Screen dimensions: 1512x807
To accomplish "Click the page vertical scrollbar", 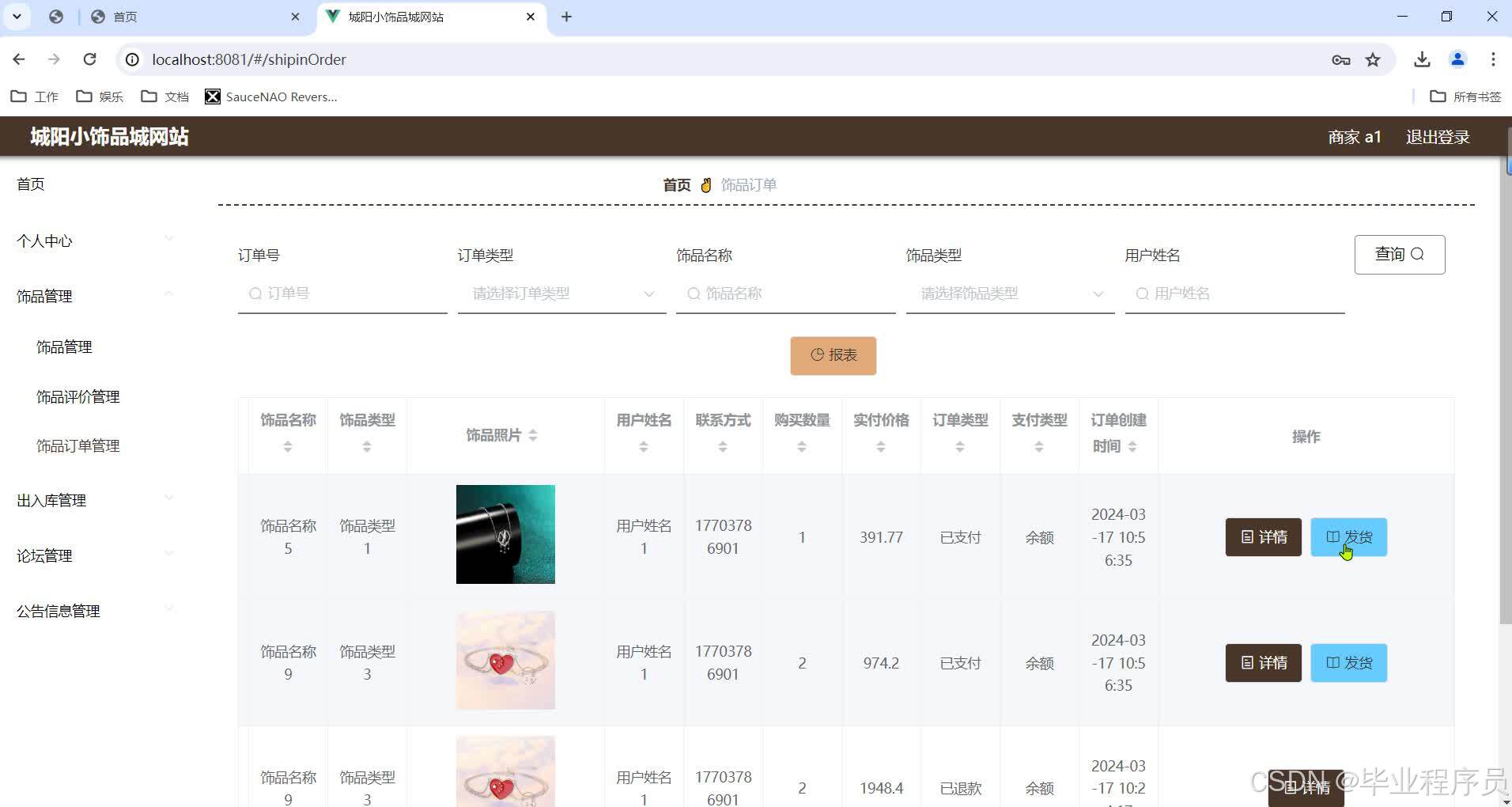I will [1506, 389].
